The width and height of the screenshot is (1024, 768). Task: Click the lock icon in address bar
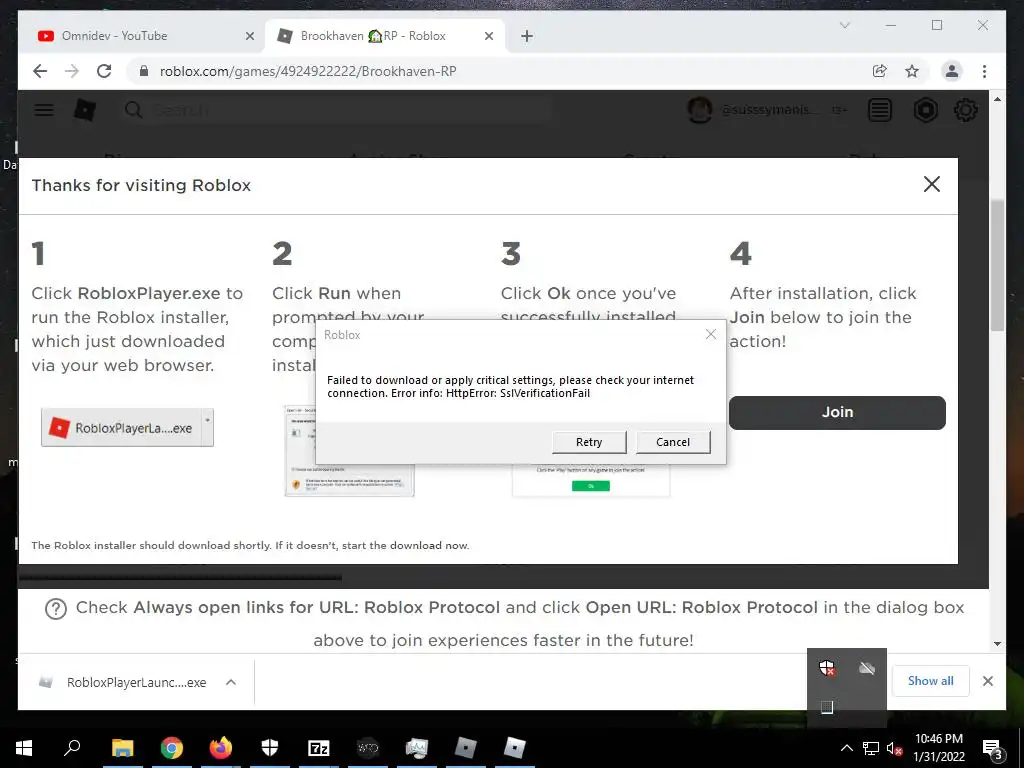pos(144,71)
